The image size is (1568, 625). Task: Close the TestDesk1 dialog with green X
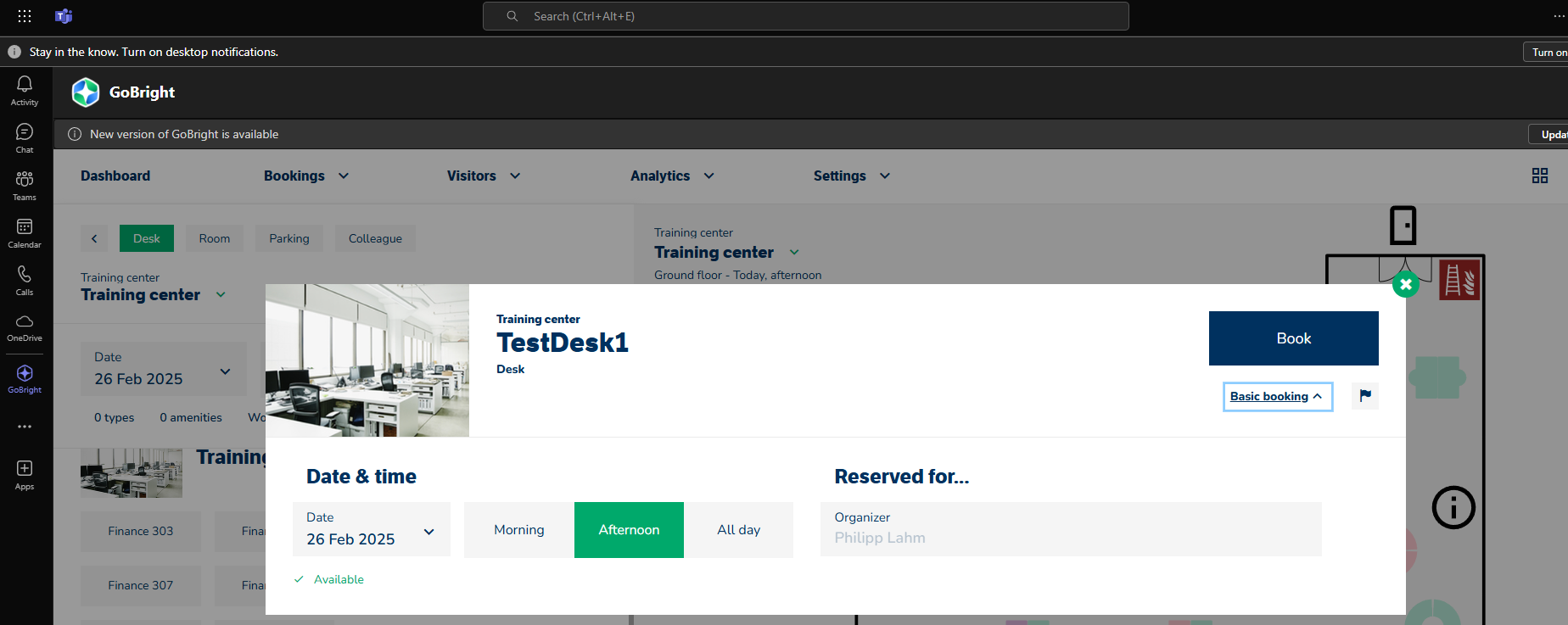[1405, 285]
